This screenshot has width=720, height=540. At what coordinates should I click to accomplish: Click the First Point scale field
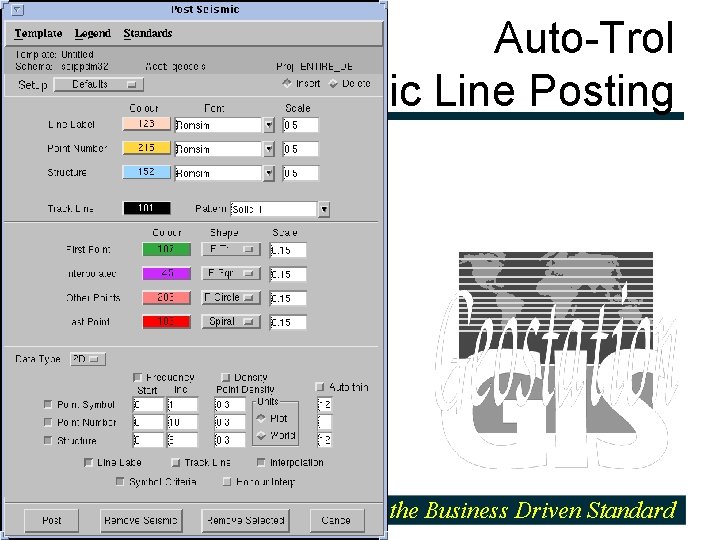click(x=288, y=250)
